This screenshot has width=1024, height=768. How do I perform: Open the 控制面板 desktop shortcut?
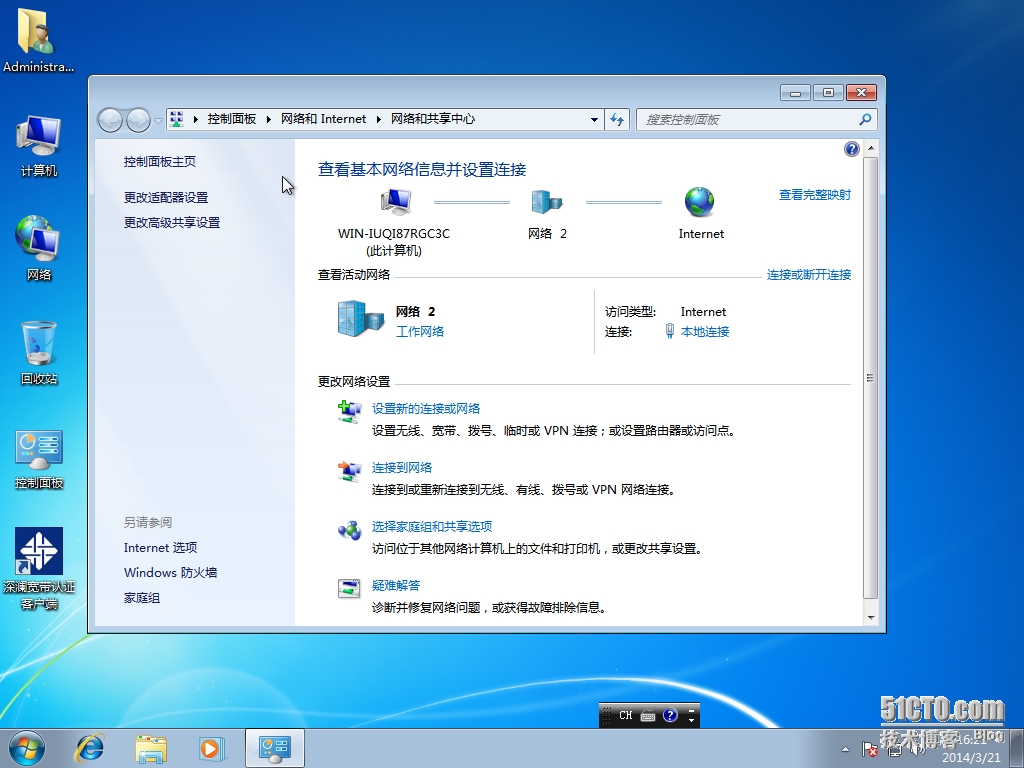(39, 458)
